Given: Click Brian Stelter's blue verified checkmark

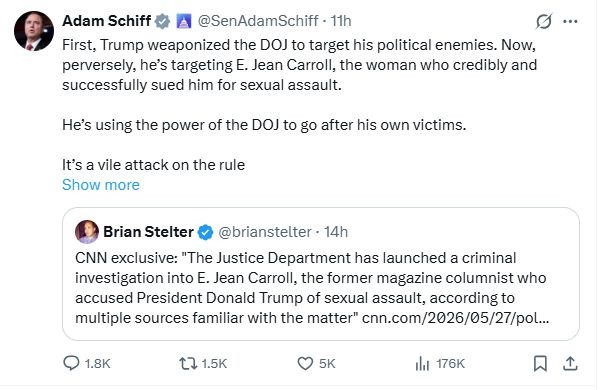Looking at the screenshot, I should coord(205,232).
